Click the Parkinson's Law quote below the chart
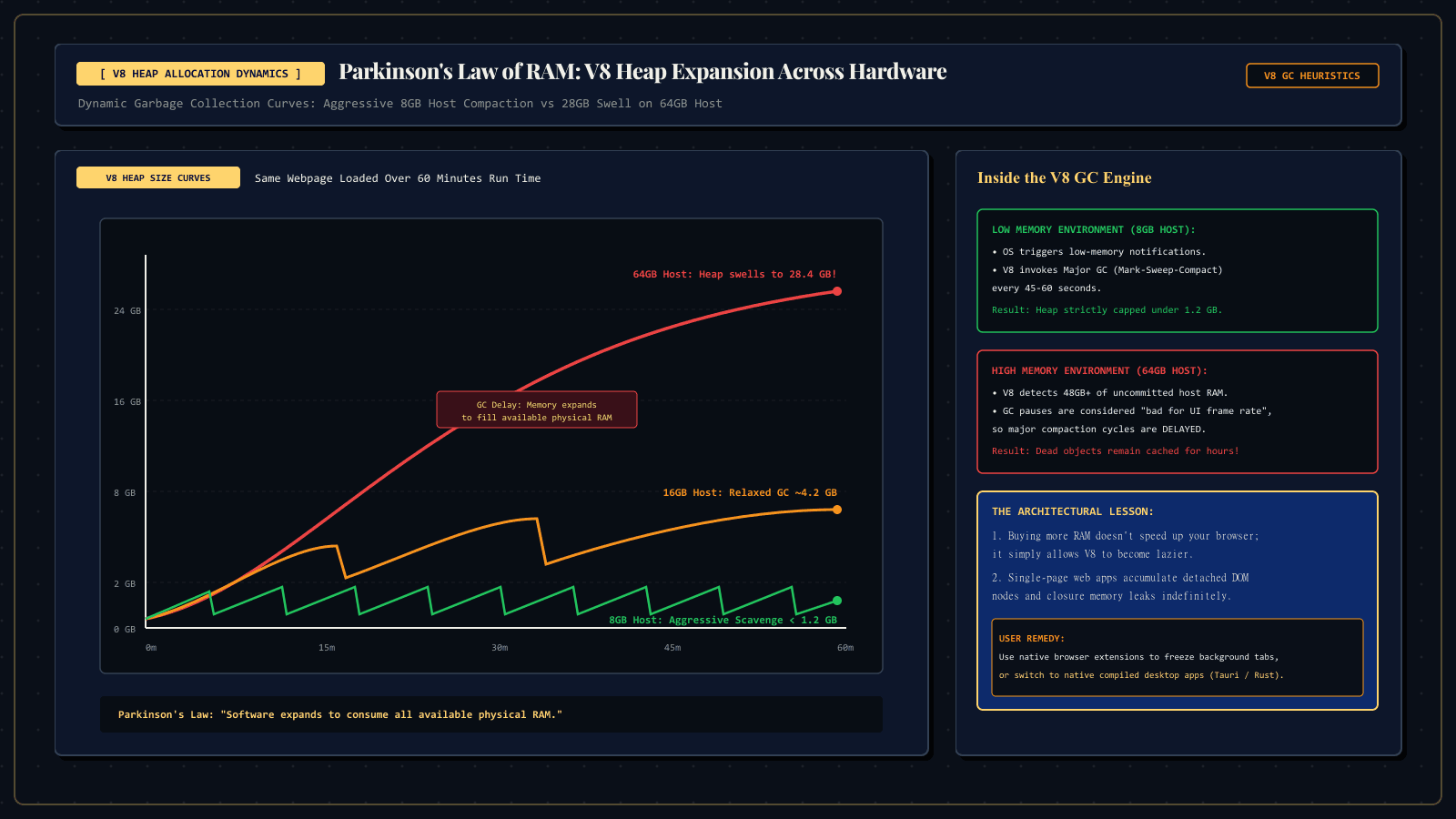Screen dimensions: 1456x819 click(340, 714)
